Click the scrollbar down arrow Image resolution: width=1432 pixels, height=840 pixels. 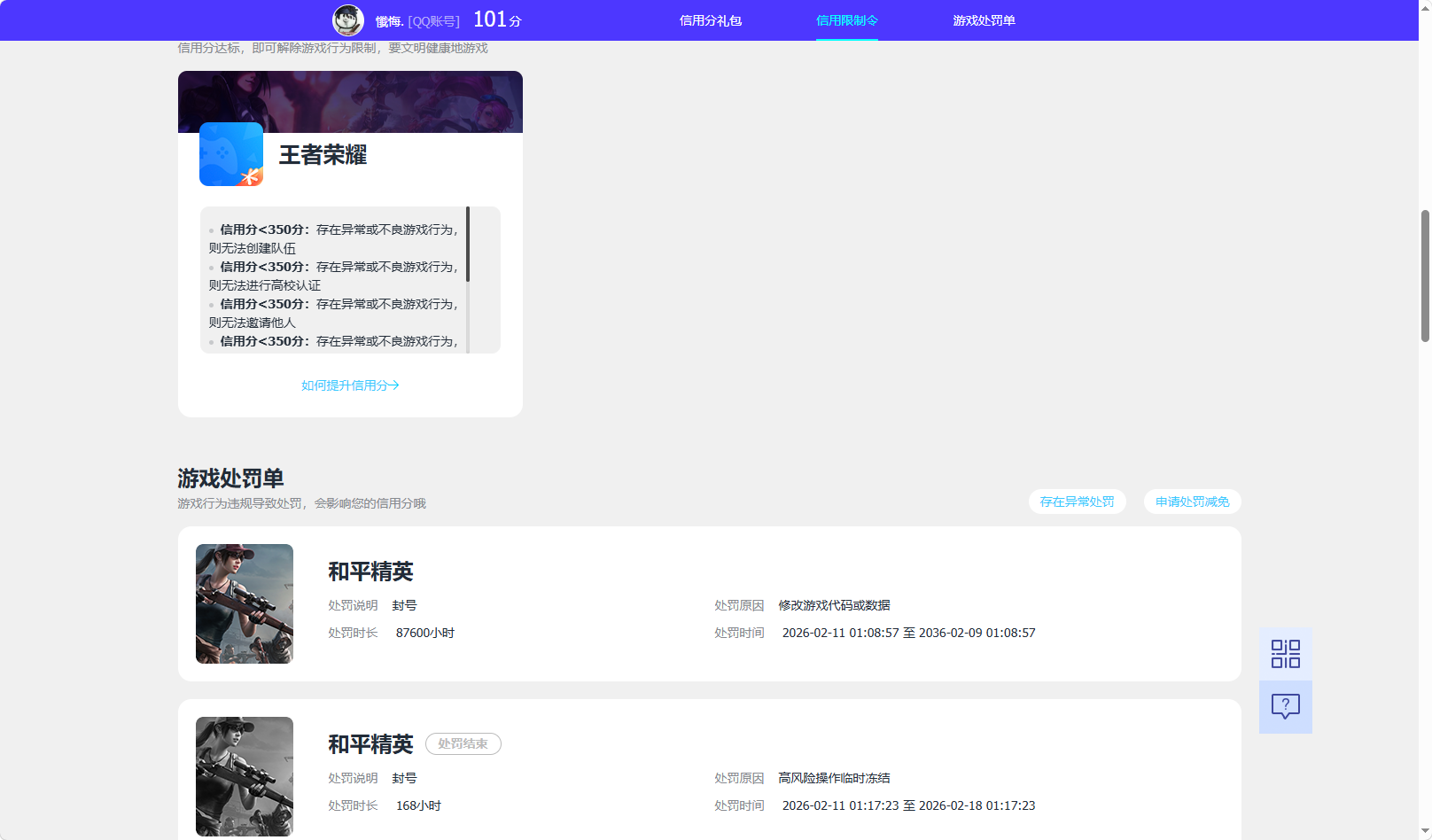click(x=1423, y=832)
